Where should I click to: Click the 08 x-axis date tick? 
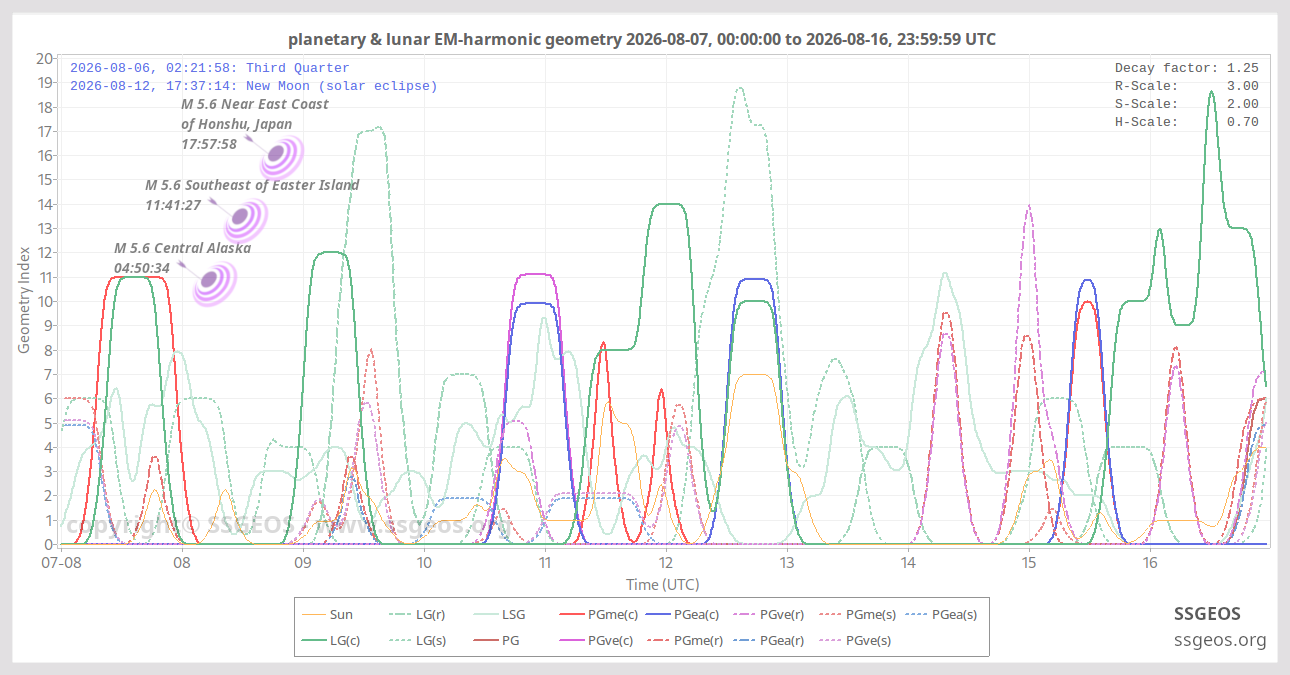(182, 564)
